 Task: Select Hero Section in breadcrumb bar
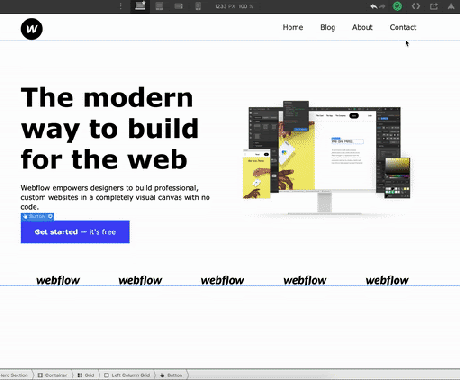(x=15, y=375)
